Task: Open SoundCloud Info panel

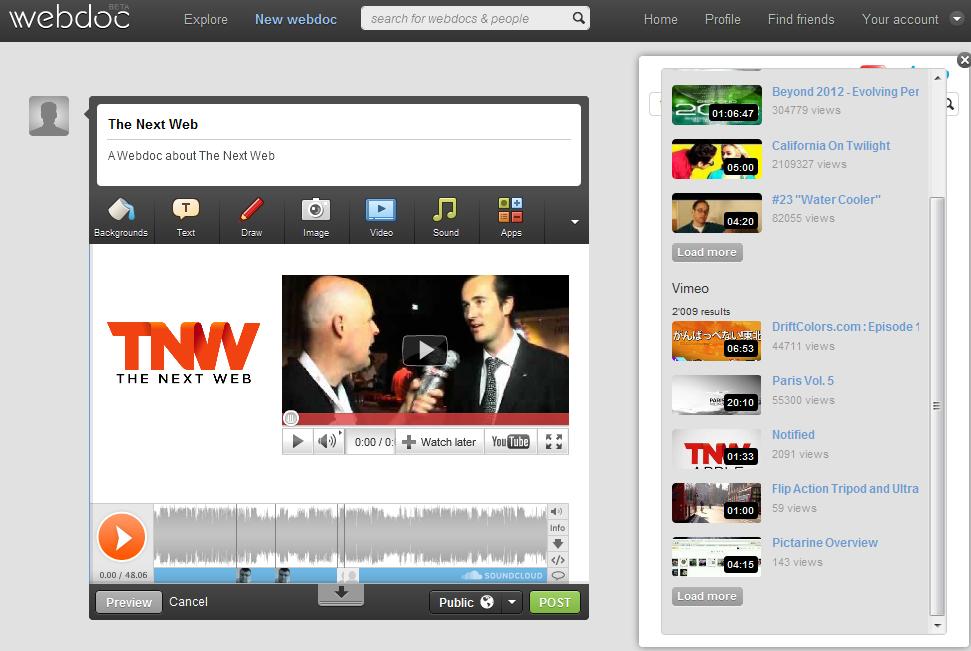Action: 557,528
